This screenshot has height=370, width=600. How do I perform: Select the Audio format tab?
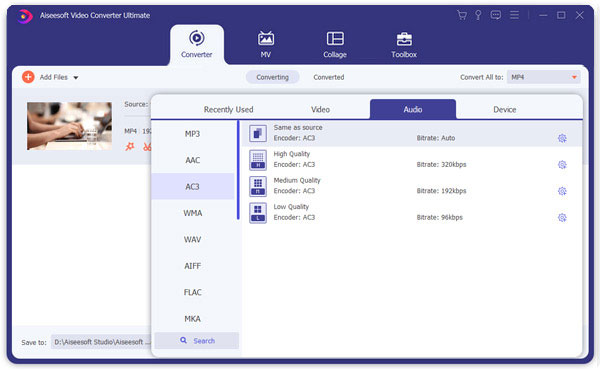[413, 109]
